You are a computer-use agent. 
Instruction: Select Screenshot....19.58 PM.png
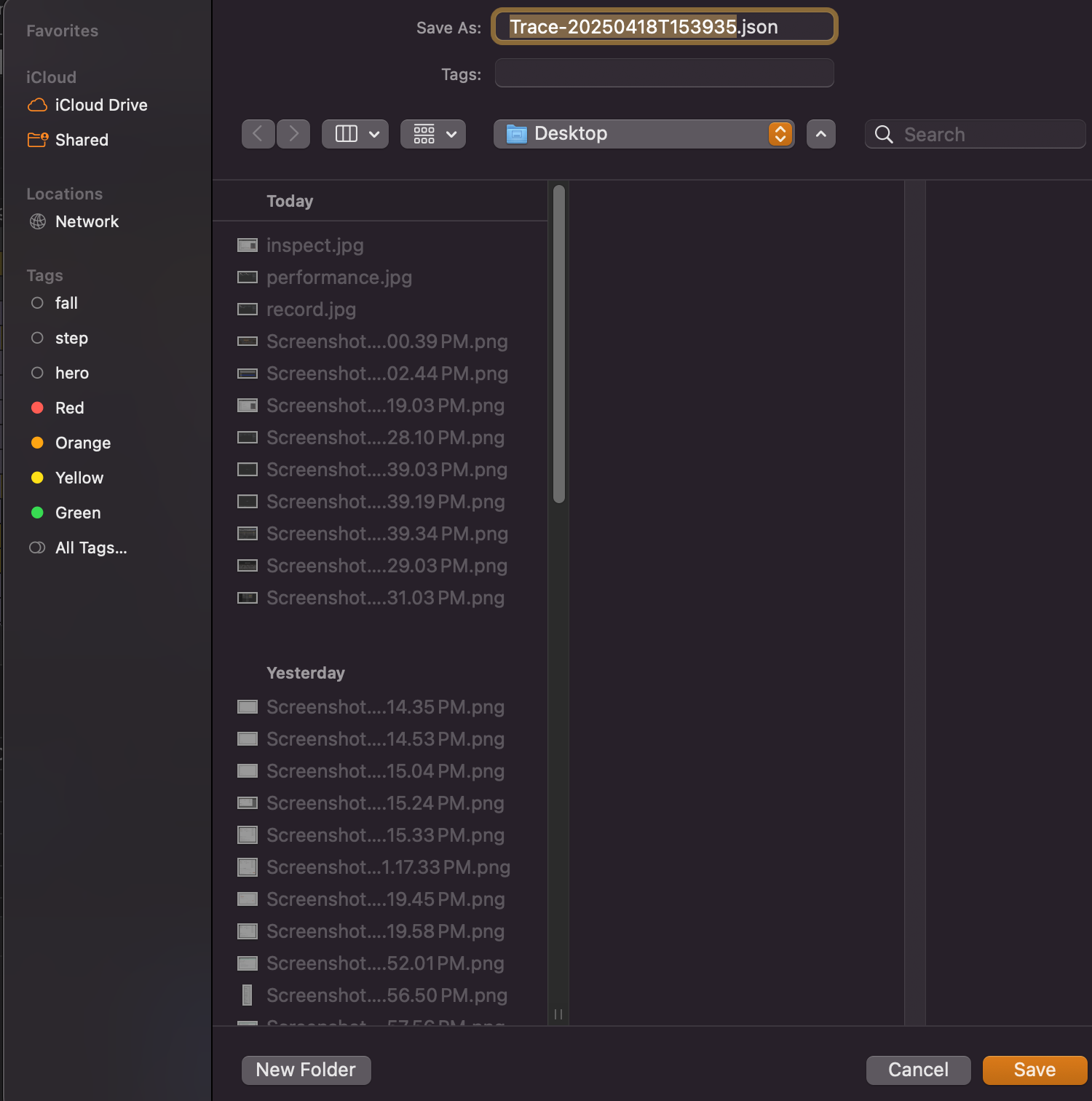[x=386, y=931]
